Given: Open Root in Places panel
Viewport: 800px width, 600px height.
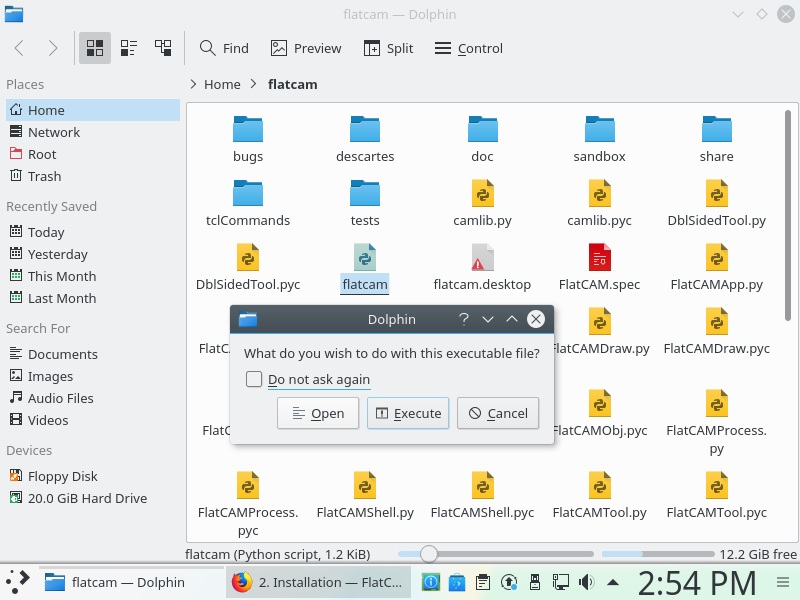Looking at the screenshot, I should [x=93, y=154].
